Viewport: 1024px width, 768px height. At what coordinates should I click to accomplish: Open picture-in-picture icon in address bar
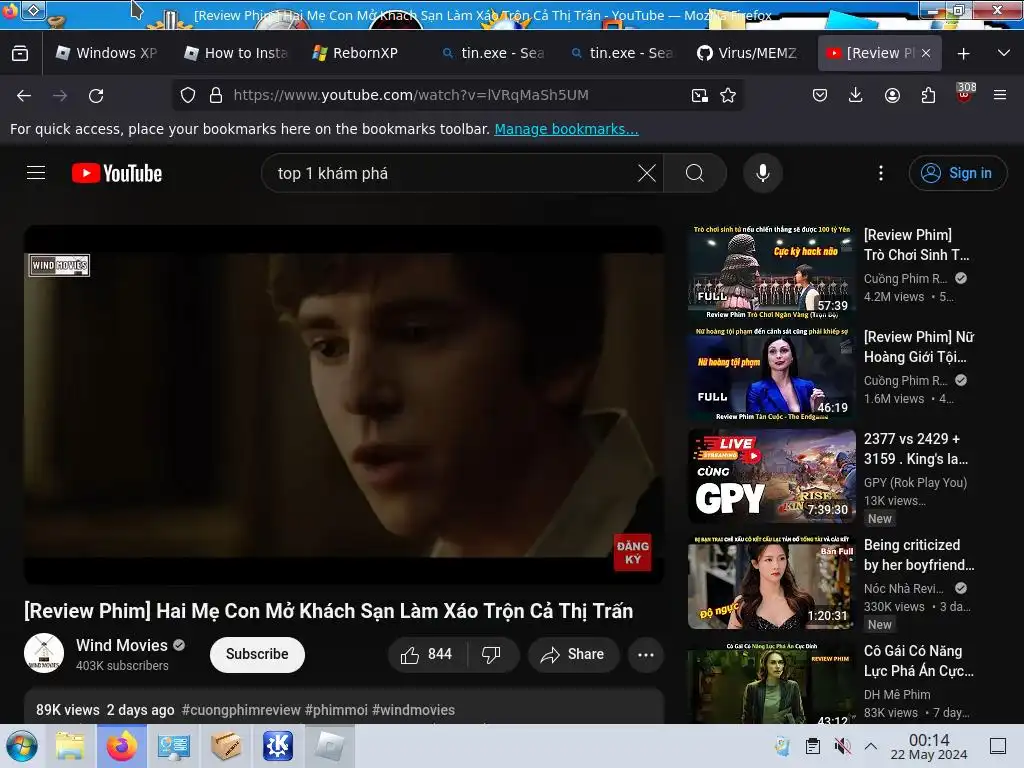pos(699,95)
